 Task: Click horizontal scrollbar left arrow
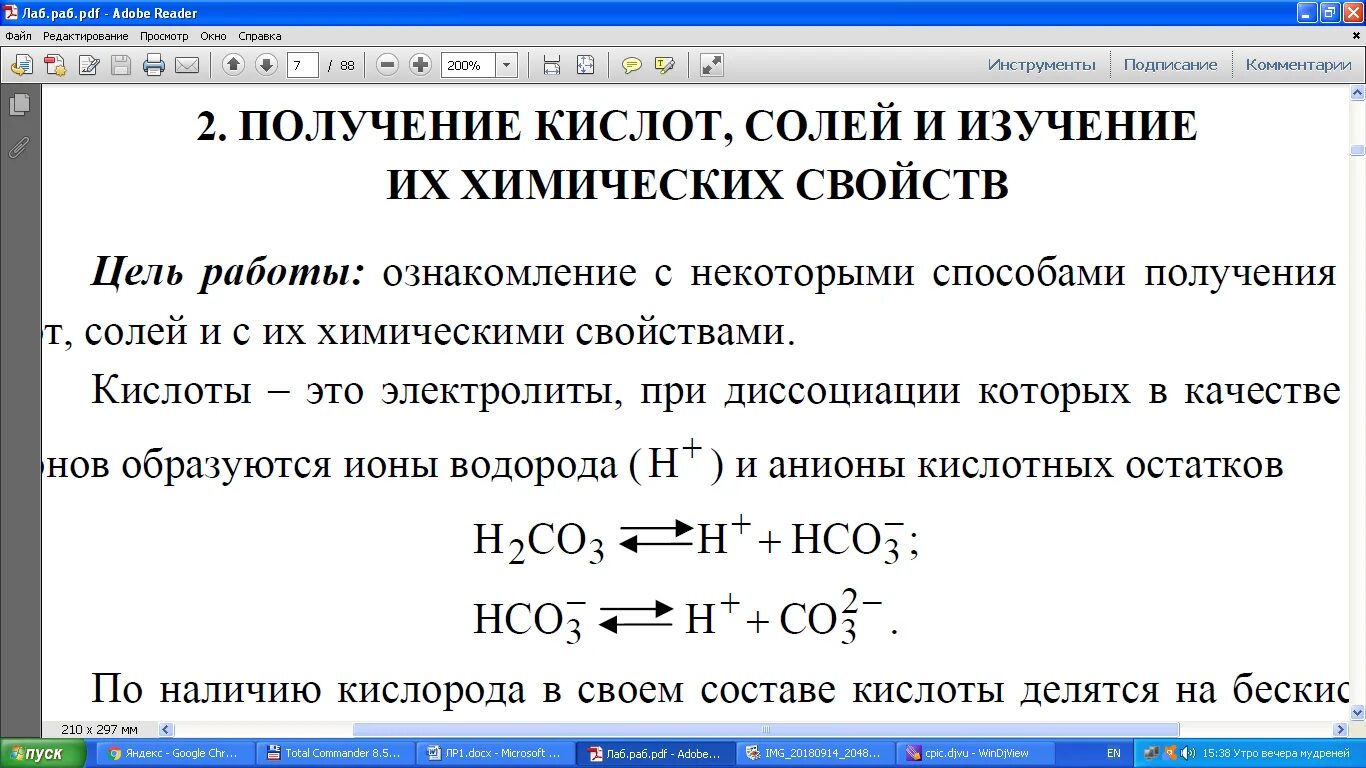(166, 730)
